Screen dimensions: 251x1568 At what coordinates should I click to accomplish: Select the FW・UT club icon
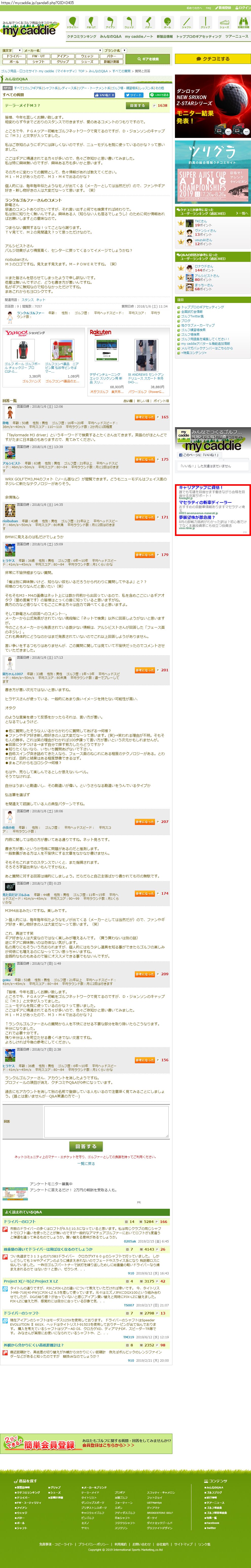tap(91, 23)
